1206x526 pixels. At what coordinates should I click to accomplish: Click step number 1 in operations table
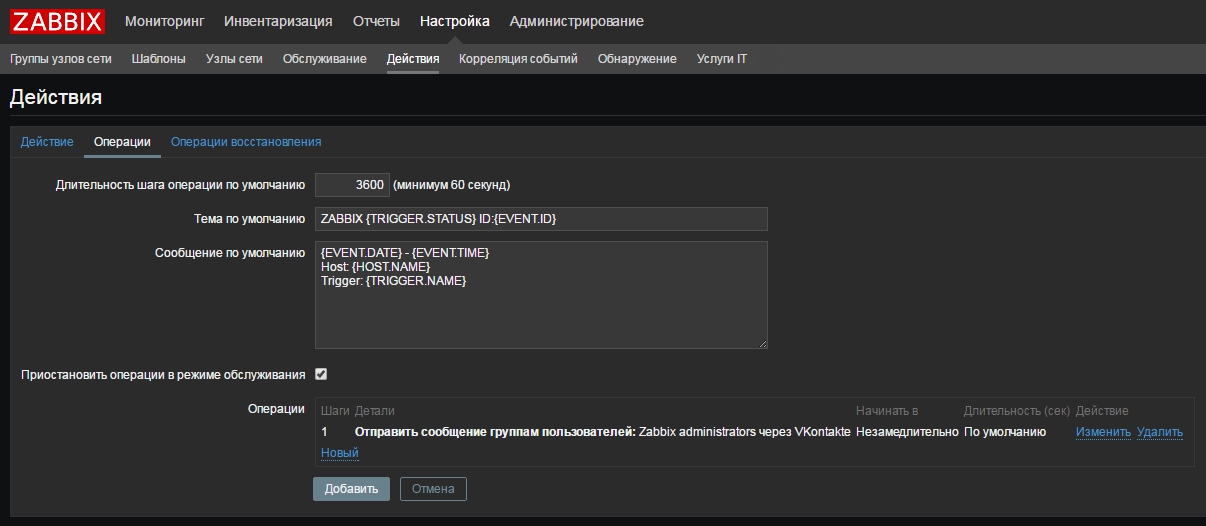[324, 432]
